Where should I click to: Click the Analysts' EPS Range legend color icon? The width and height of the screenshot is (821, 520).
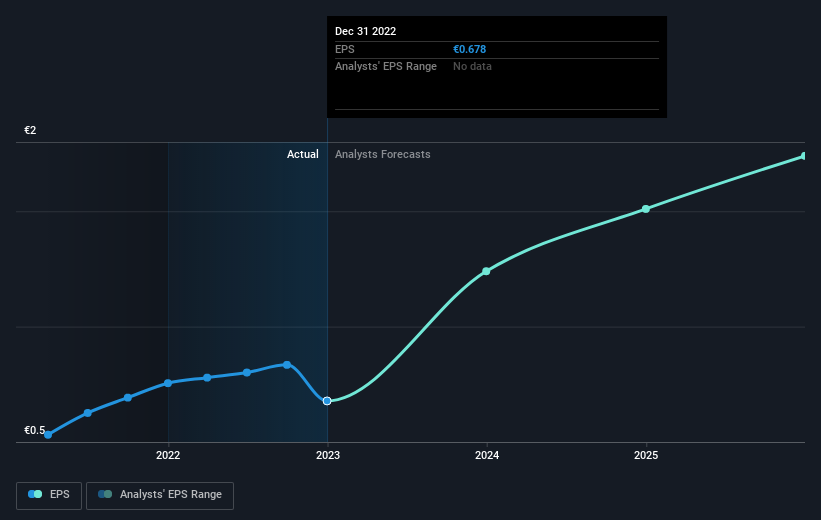[x=105, y=494]
